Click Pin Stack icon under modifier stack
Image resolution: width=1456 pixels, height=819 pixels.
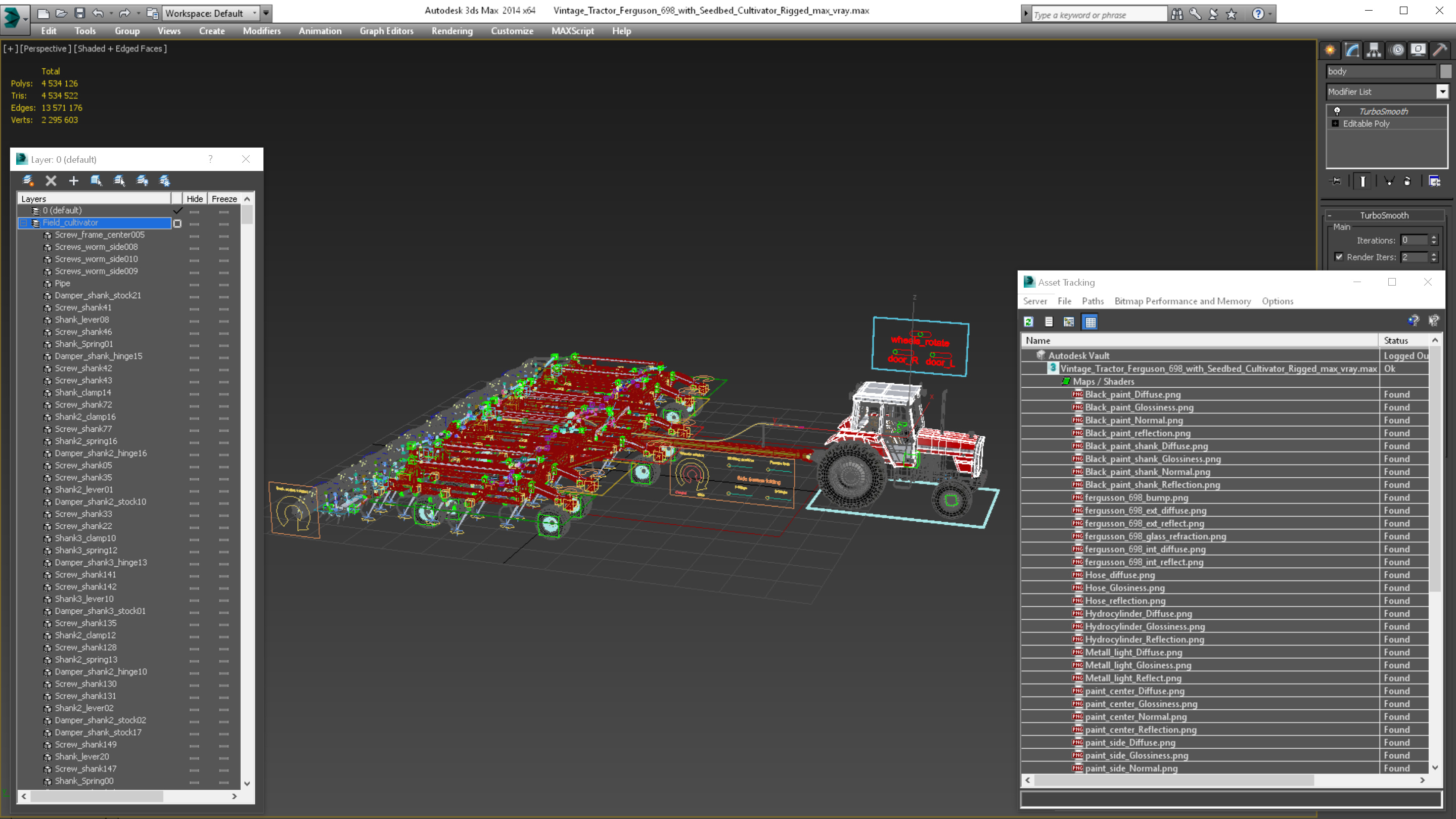pos(1336,181)
